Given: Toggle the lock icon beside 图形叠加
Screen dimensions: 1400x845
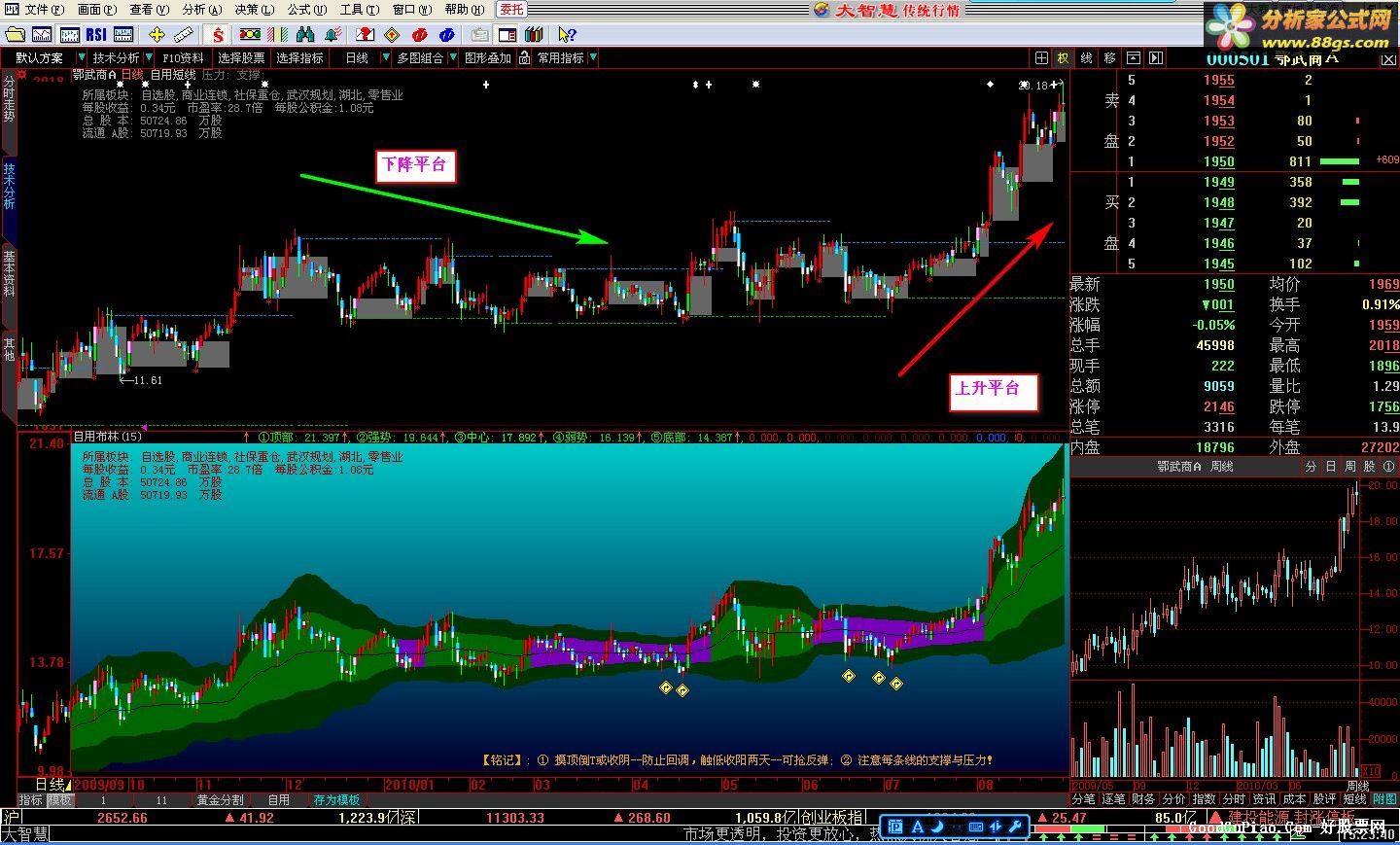Looking at the screenshot, I should click(524, 58).
